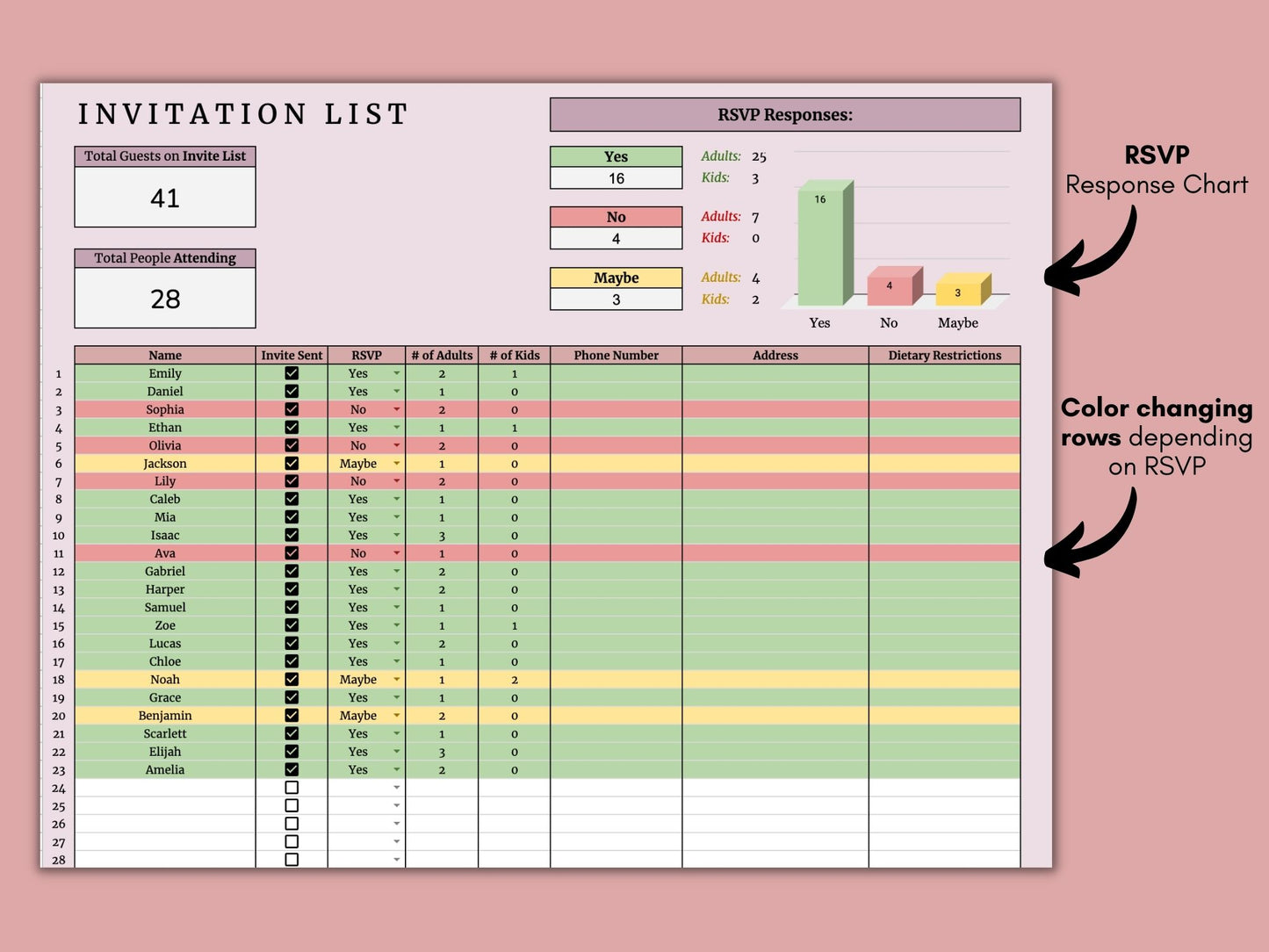
Task: Open the RSVP dropdown arrow for Sophia
Action: point(396,409)
